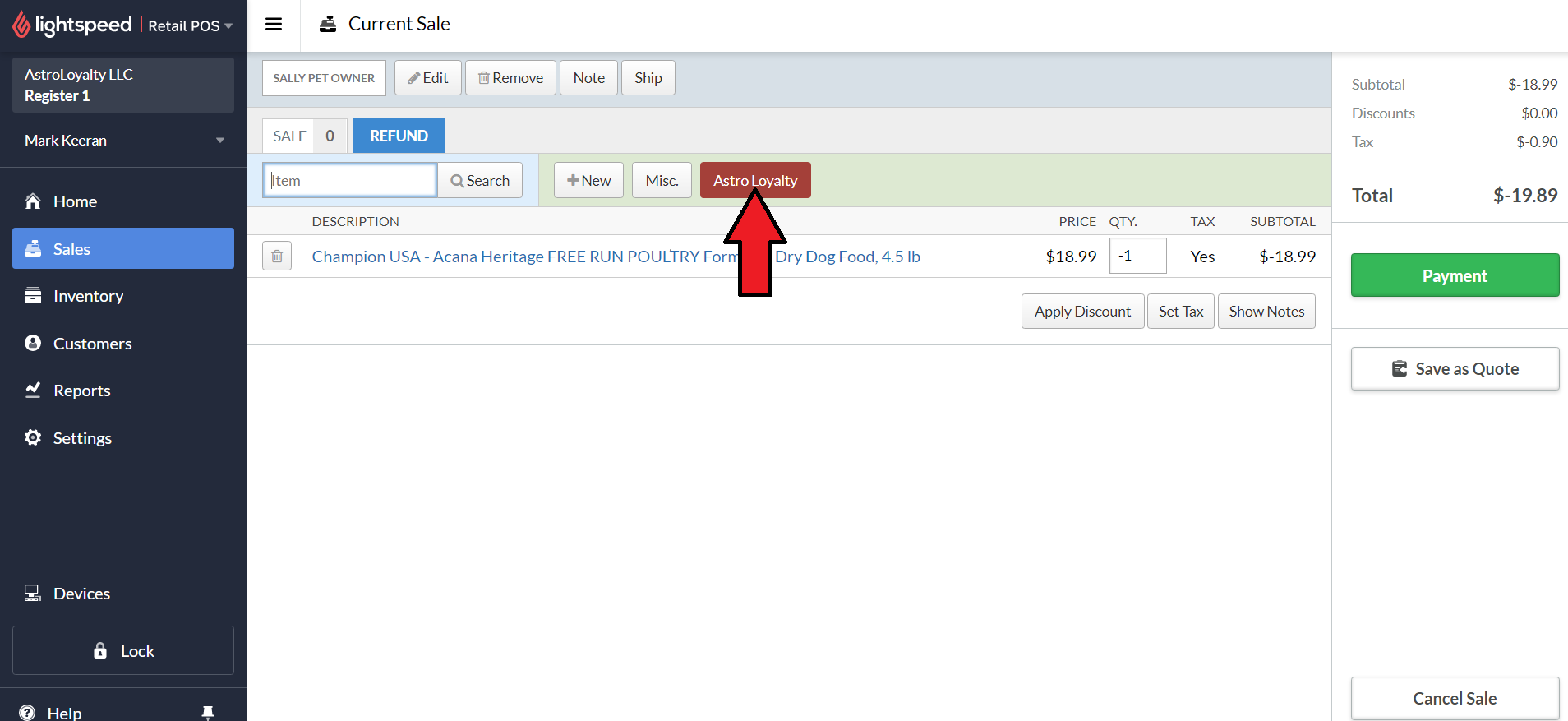Add a Note to the sale
Screen dimensions: 1568x721
[588, 78]
